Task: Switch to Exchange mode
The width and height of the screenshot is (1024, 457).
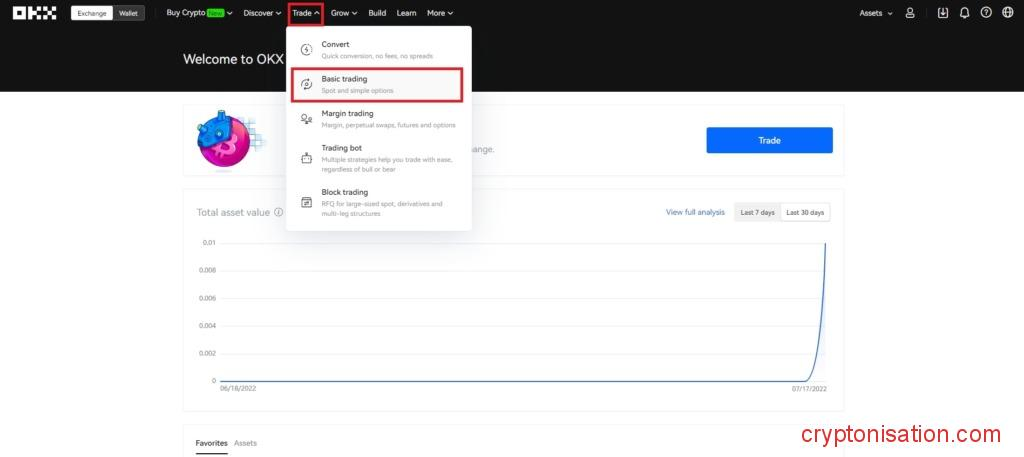Action: click(x=92, y=13)
